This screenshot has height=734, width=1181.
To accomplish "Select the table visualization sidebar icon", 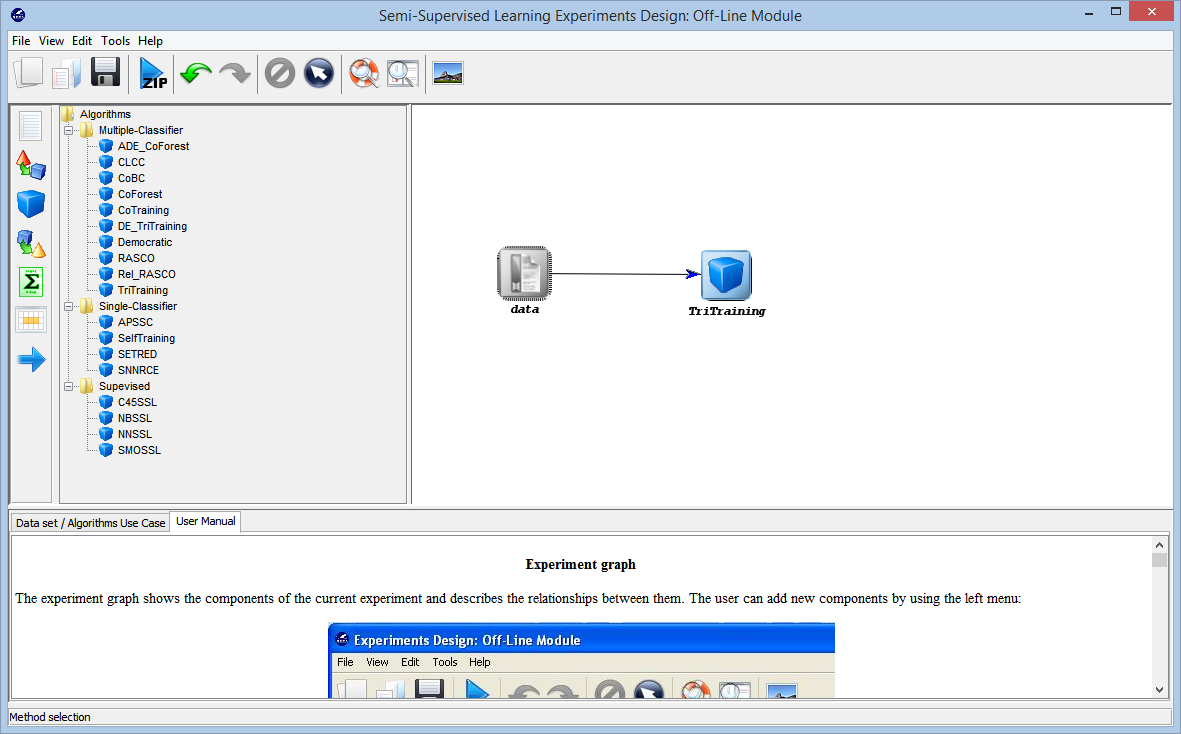I will [31, 320].
